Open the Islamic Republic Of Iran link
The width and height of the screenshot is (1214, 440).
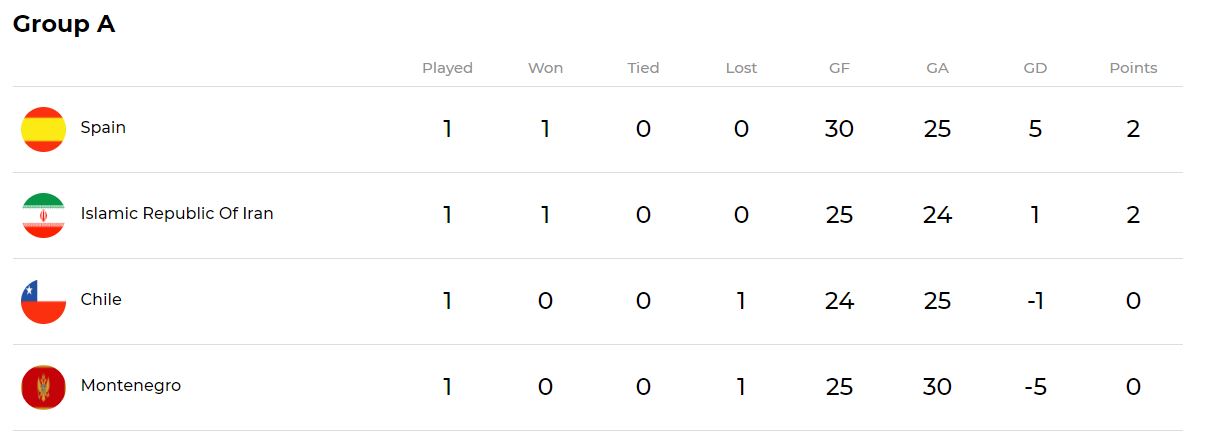(x=176, y=214)
